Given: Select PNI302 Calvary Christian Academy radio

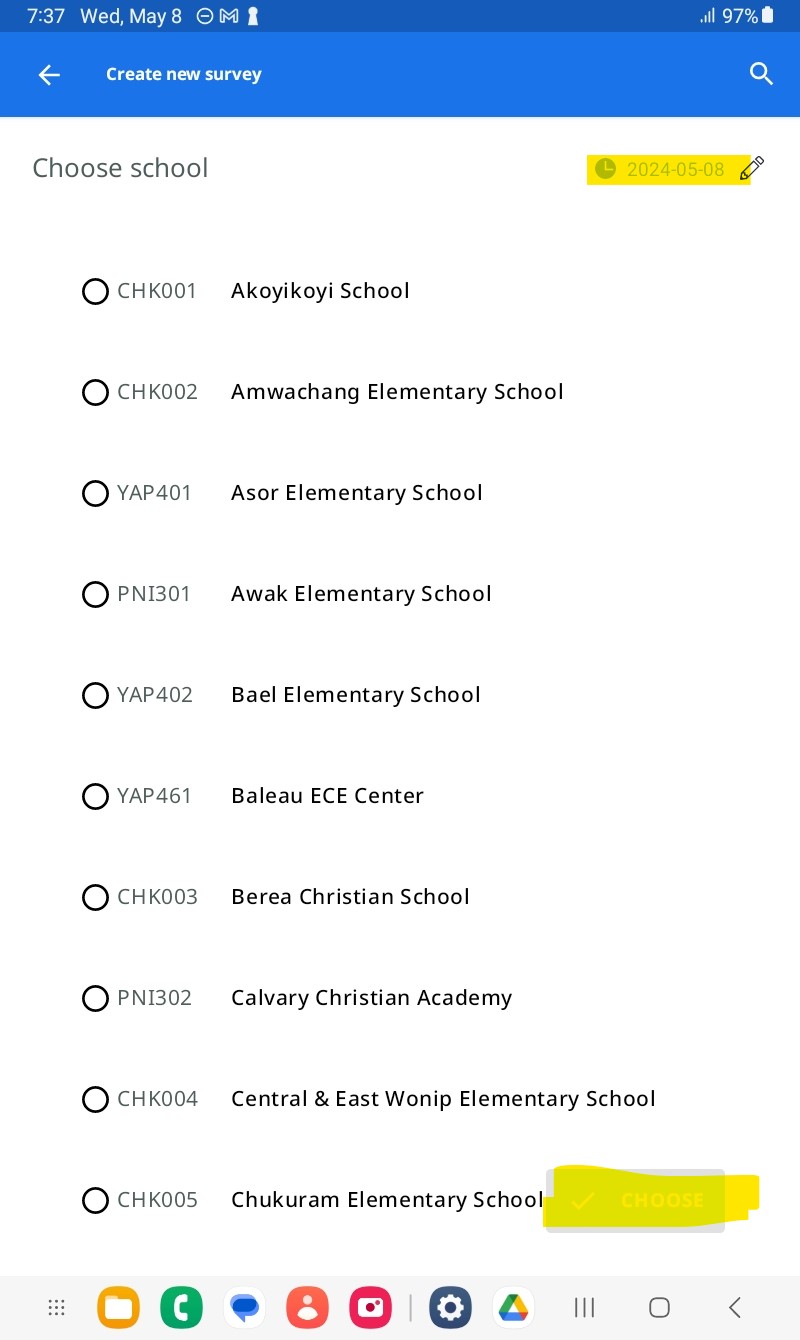Looking at the screenshot, I should (95, 999).
